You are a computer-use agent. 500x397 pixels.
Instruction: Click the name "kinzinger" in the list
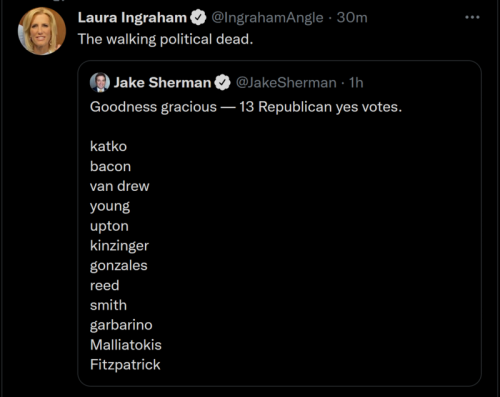[x=119, y=246]
